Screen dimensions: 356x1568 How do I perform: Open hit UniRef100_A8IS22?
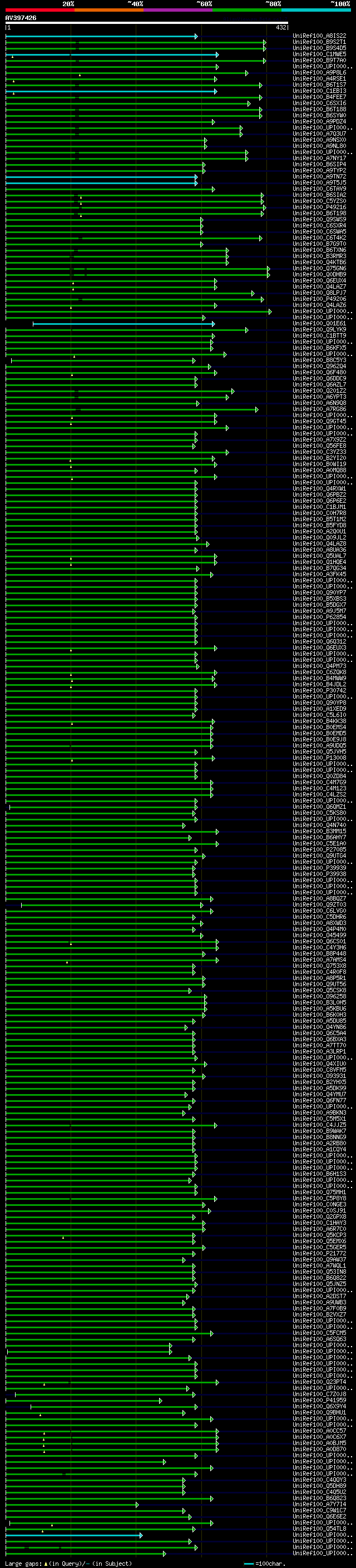319,36
